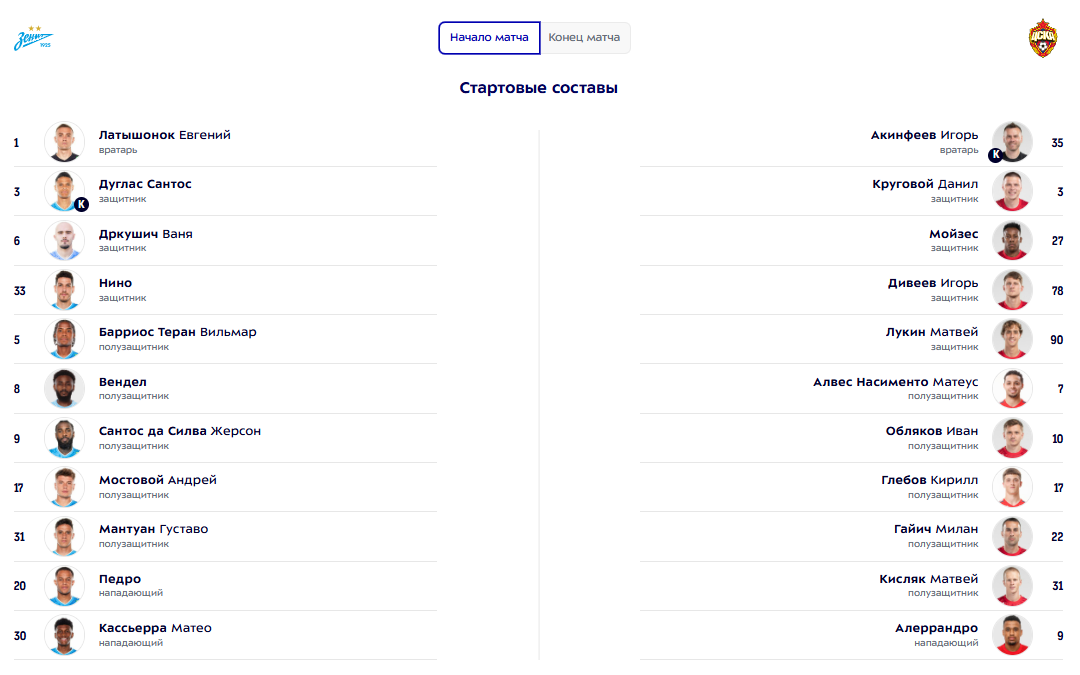The image size is (1080, 675).
Task: Open Латышонок Евгений player photo
Action: (x=65, y=142)
